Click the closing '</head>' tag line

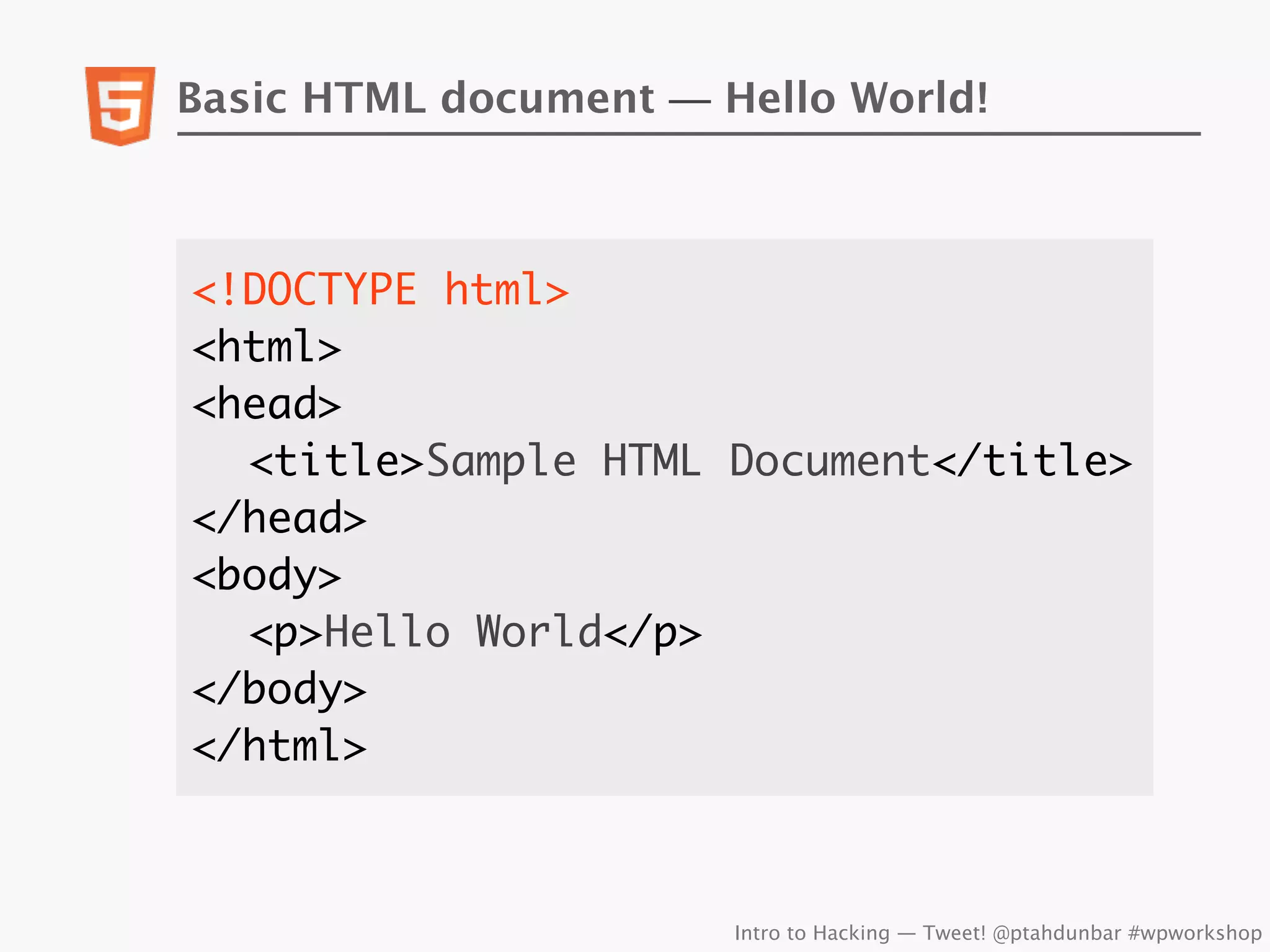pos(279,518)
